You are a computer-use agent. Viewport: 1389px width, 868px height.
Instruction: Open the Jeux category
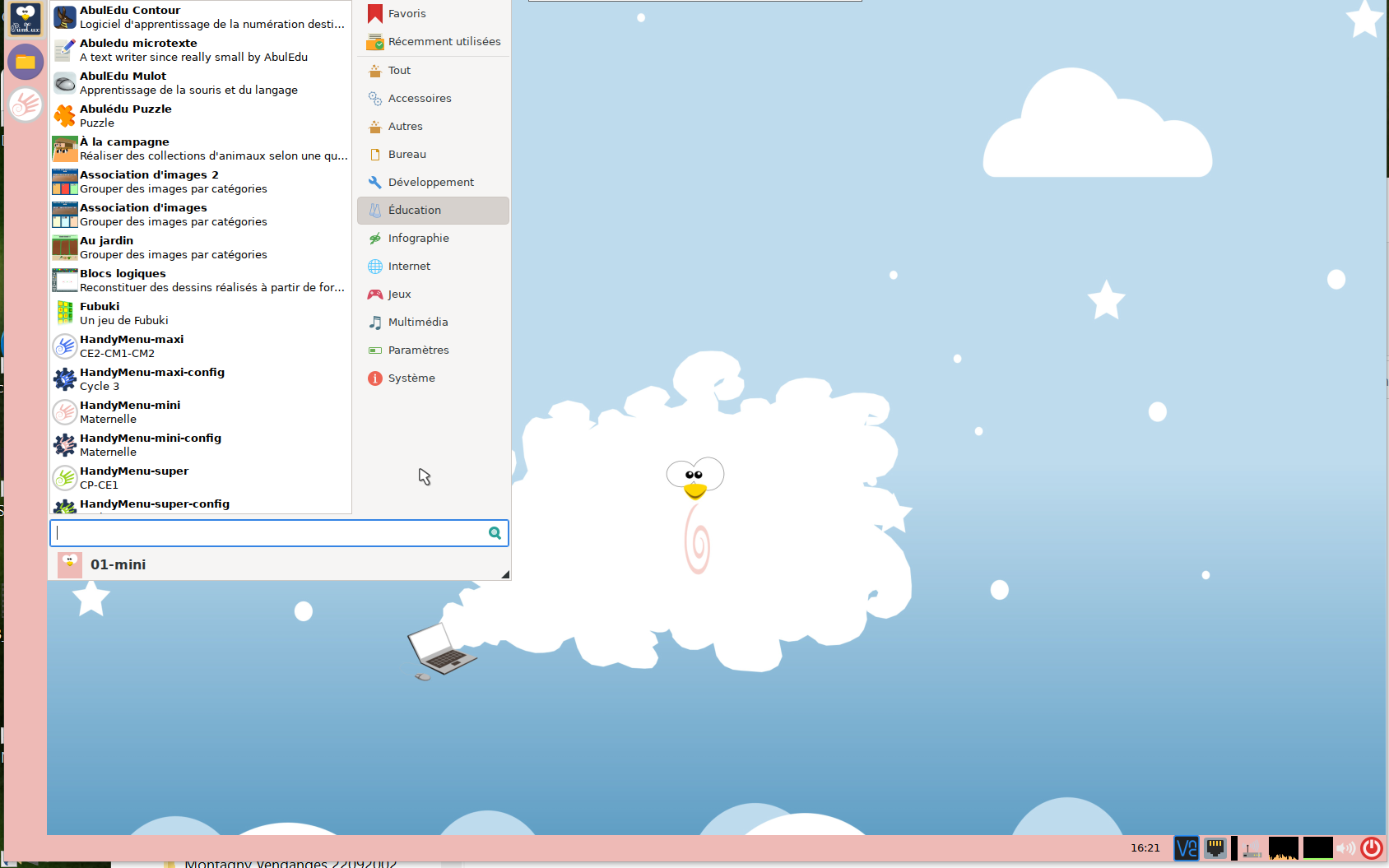[434, 295]
